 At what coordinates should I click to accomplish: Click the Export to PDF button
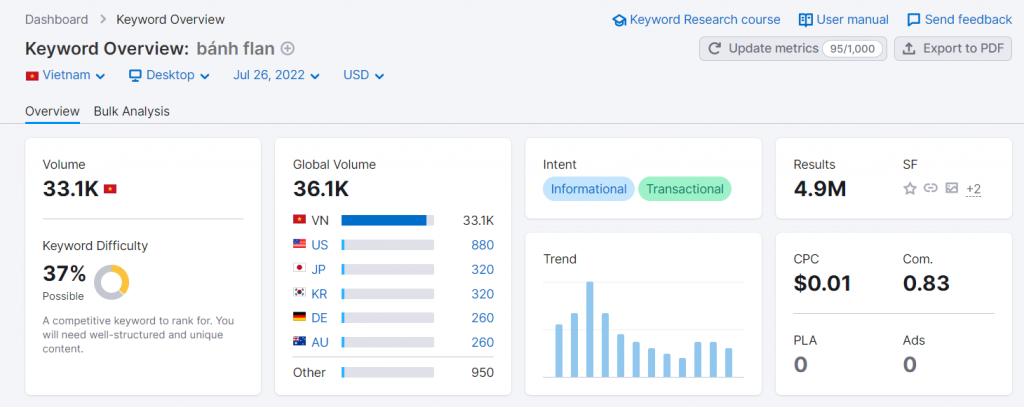pos(953,48)
